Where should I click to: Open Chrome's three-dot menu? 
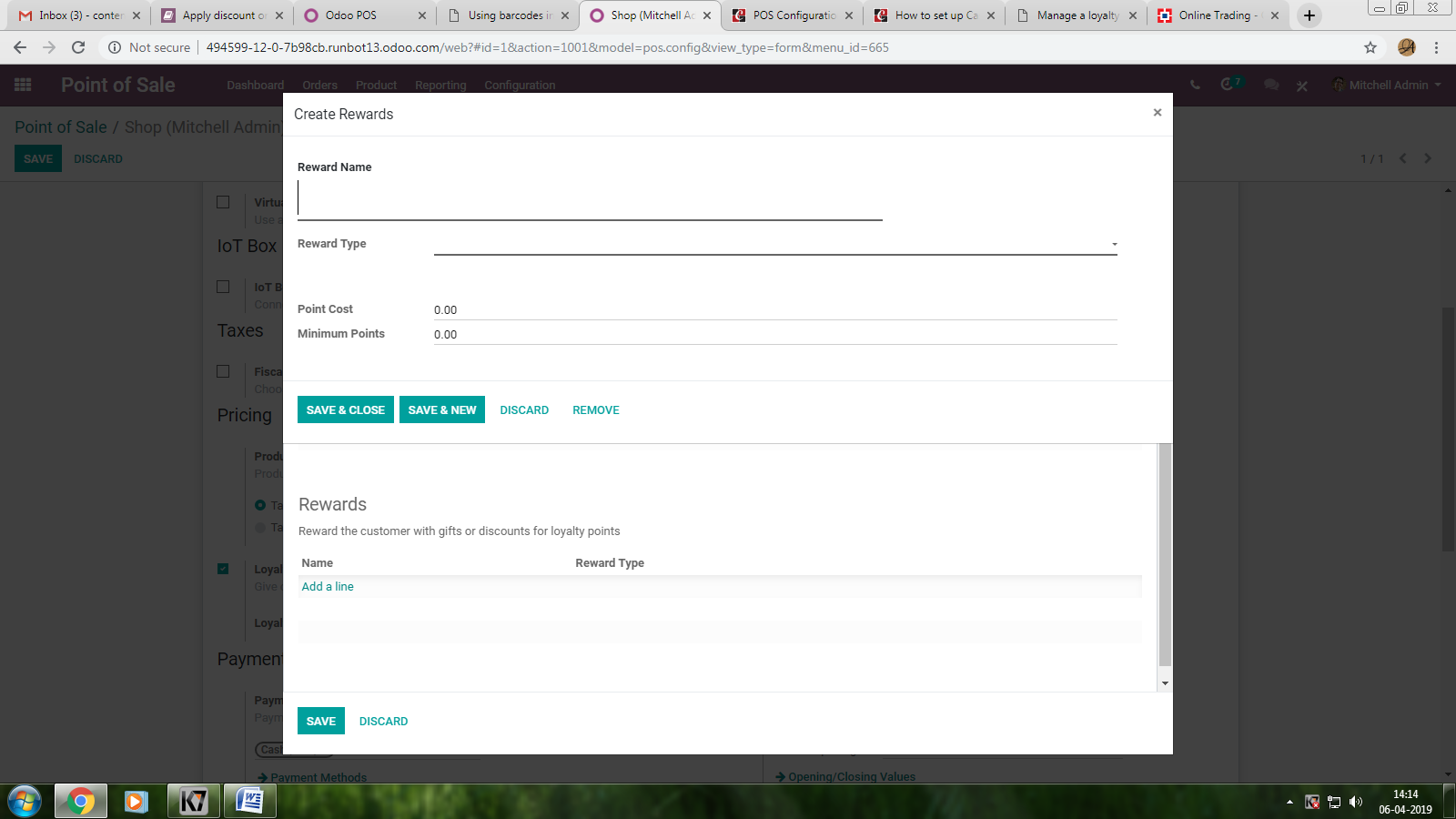[1437, 47]
